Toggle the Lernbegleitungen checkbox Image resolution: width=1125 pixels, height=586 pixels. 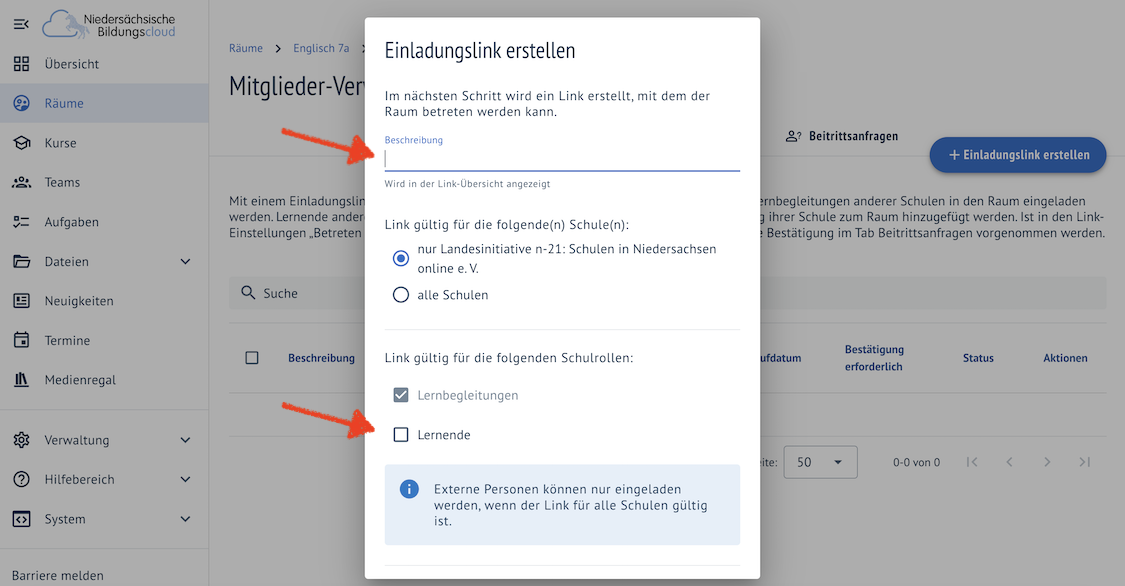401,395
